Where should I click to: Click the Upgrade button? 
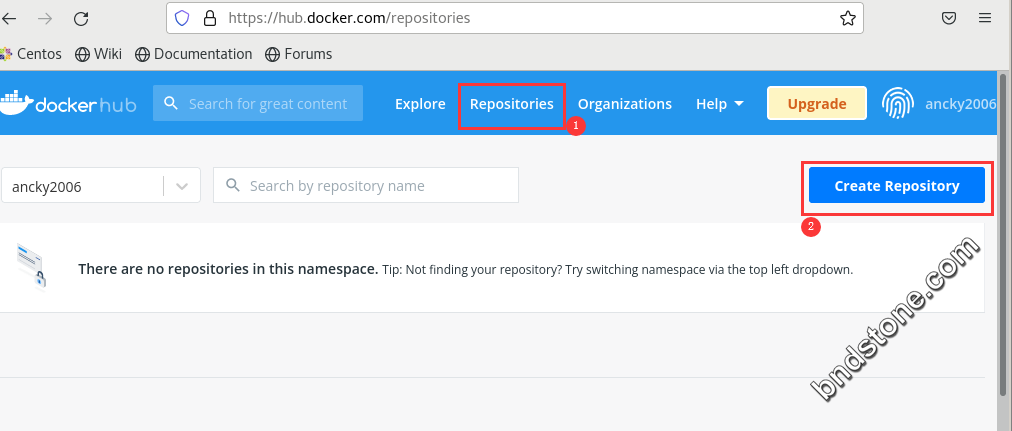[817, 103]
